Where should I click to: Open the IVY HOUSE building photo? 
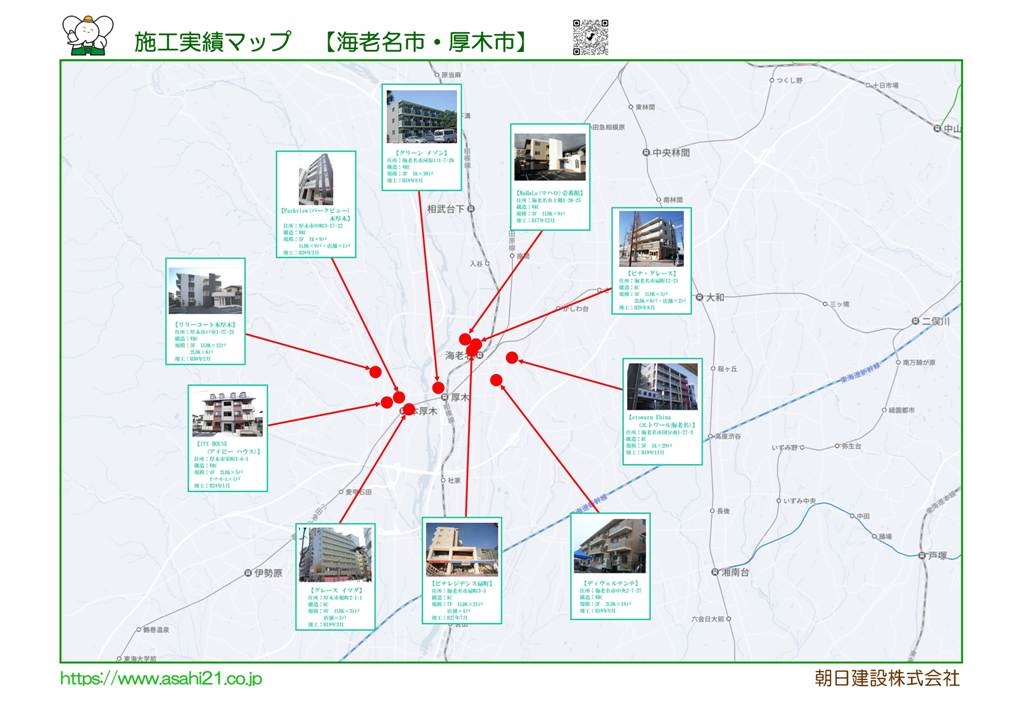[227, 414]
